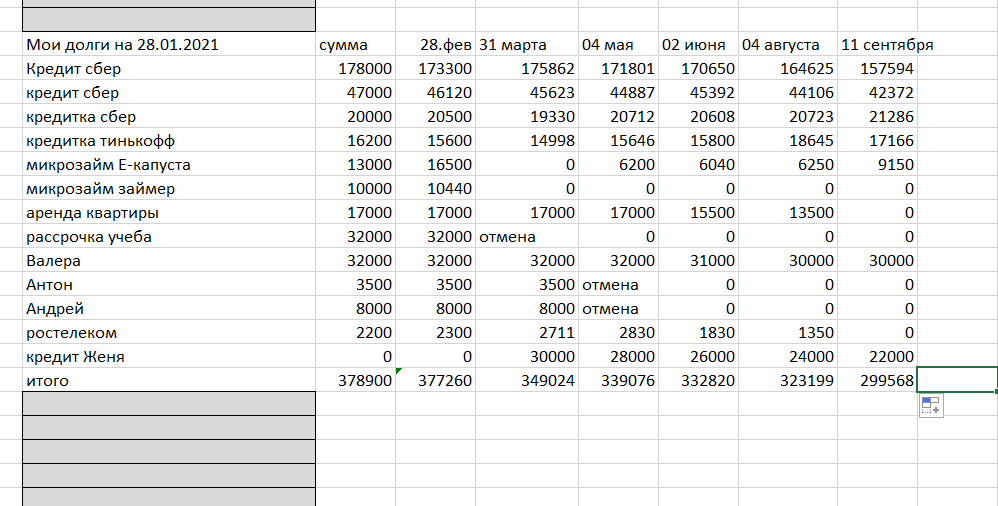
Task: Click the 'кредитка сбер' row label
Action: (169, 116)
